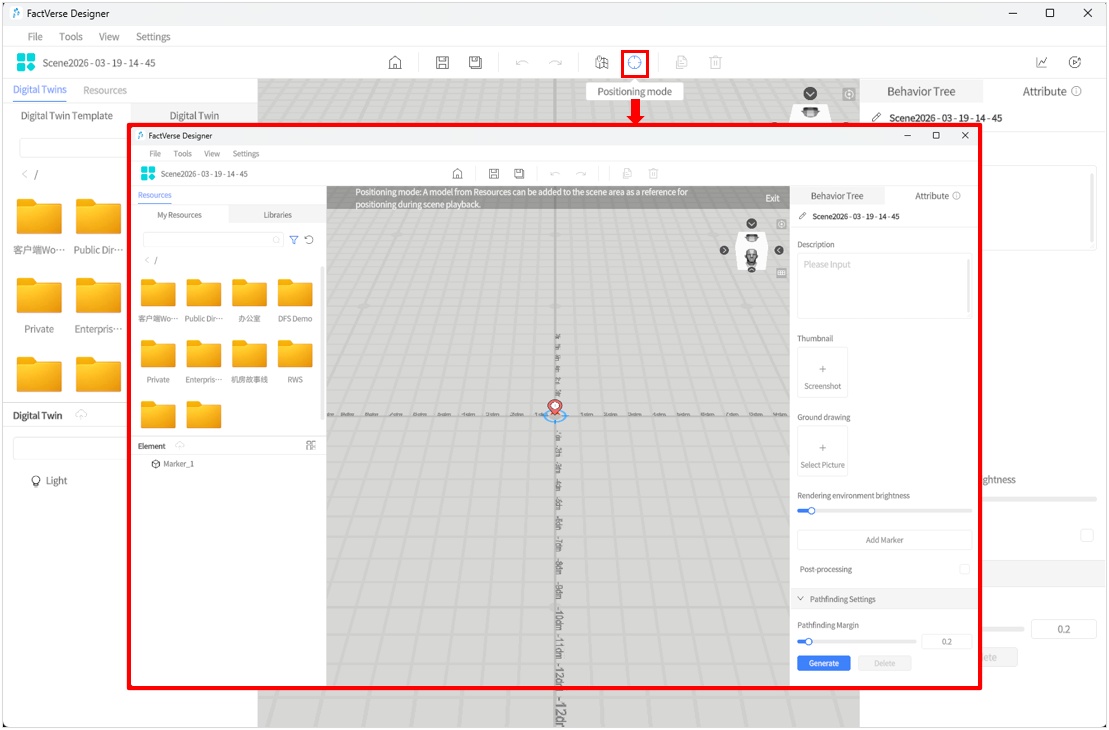The height and width of the screenshot is (730, 1109).
Task: Switch to the Behavior Tree tab
Action: tap(837, 195)
